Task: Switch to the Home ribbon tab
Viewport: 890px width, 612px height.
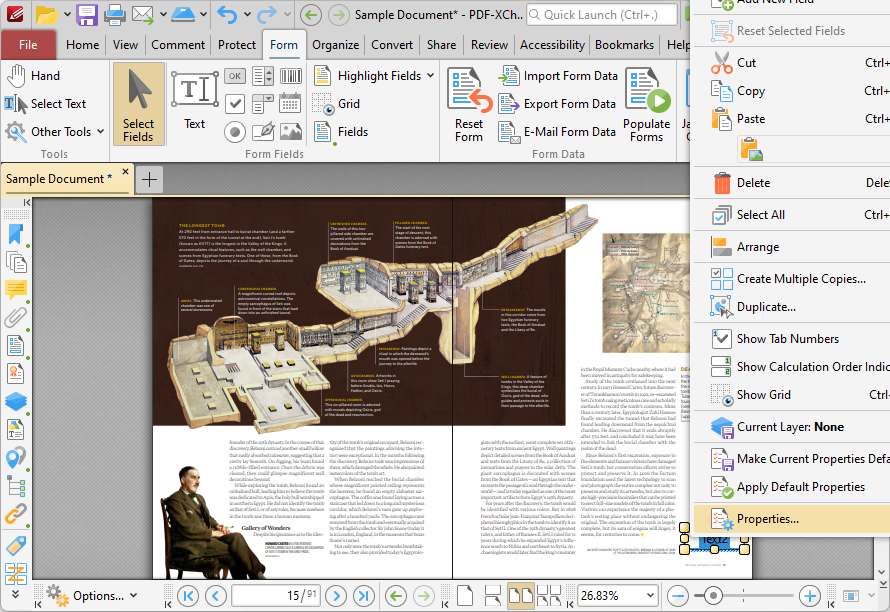Action: (82, 45)
